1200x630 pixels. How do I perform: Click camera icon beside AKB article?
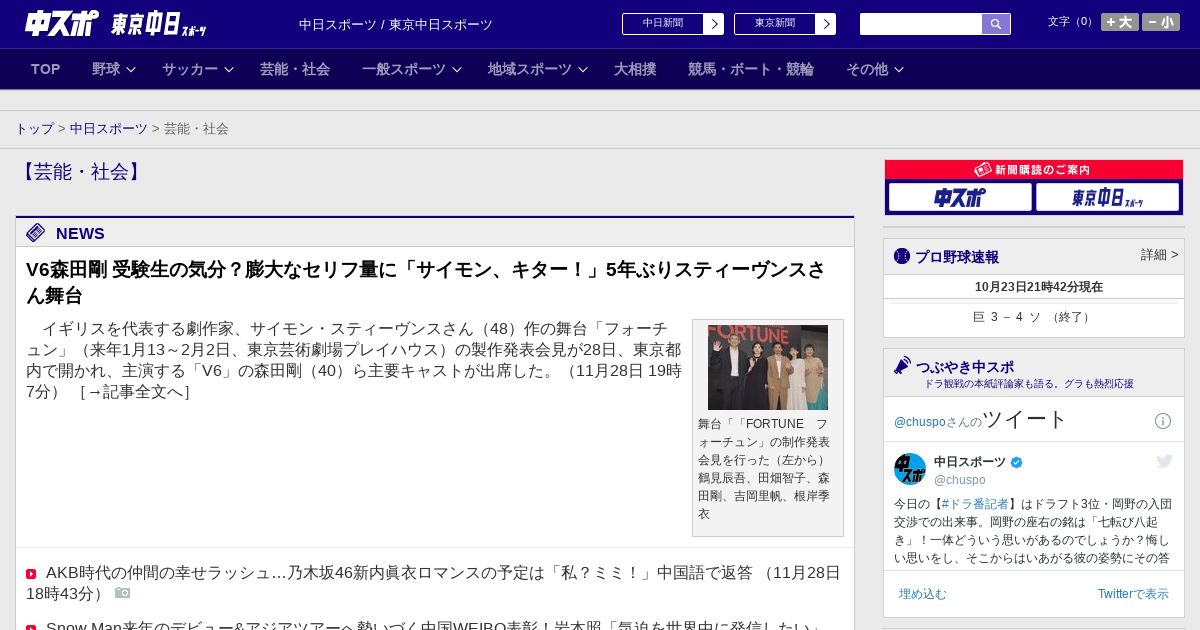(123, 593)
